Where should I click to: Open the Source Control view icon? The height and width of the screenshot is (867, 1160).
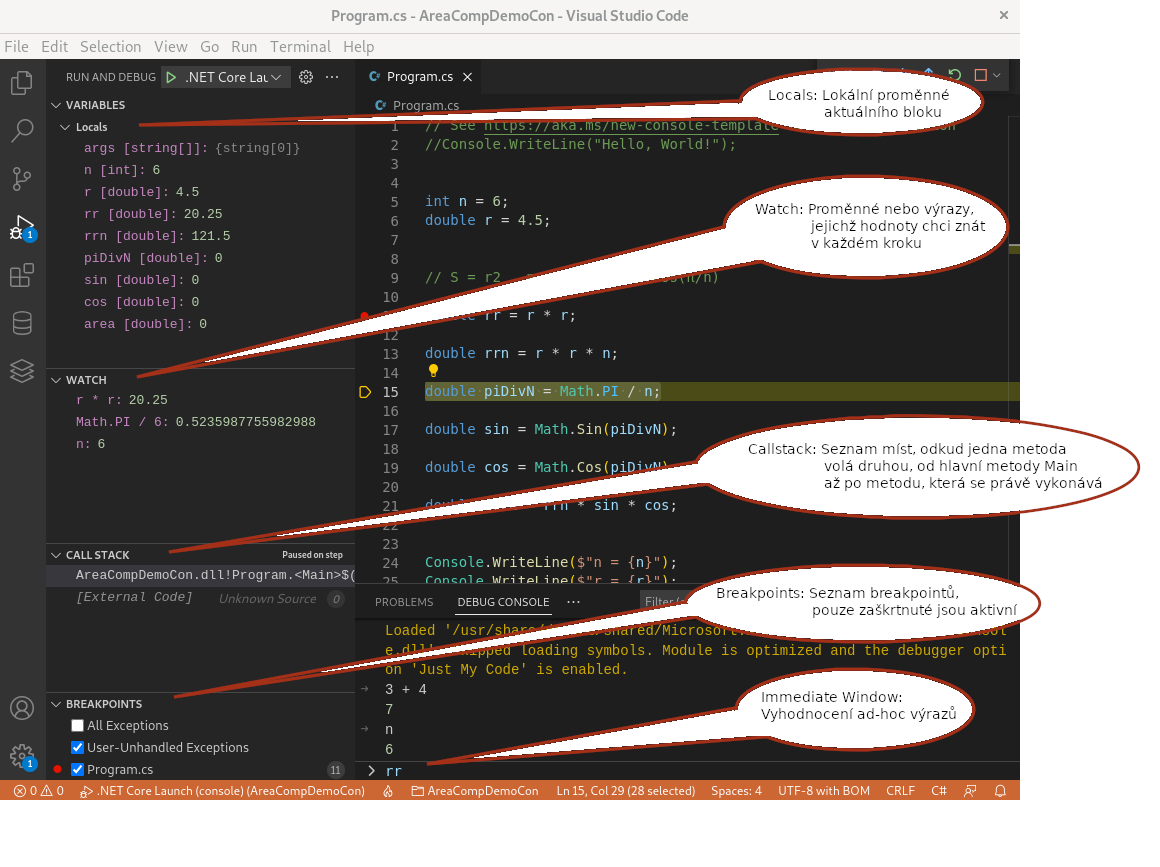22,179
